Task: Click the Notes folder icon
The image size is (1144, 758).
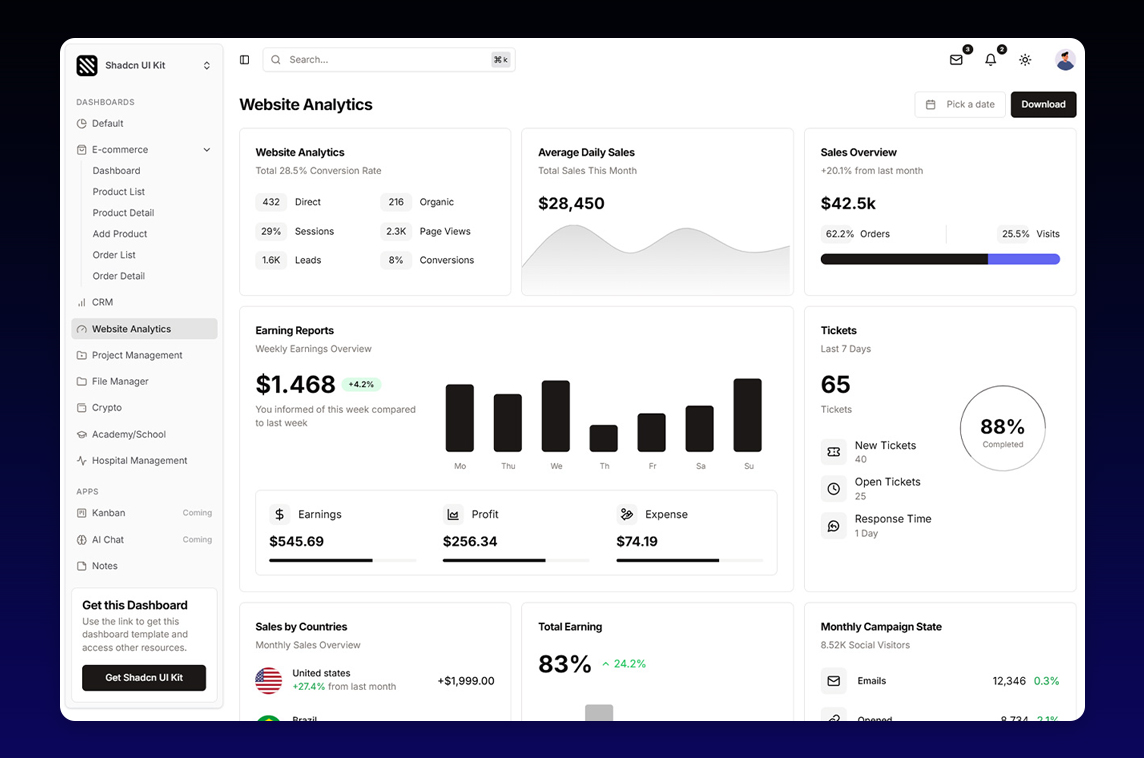Action: (x=82, y=566)
